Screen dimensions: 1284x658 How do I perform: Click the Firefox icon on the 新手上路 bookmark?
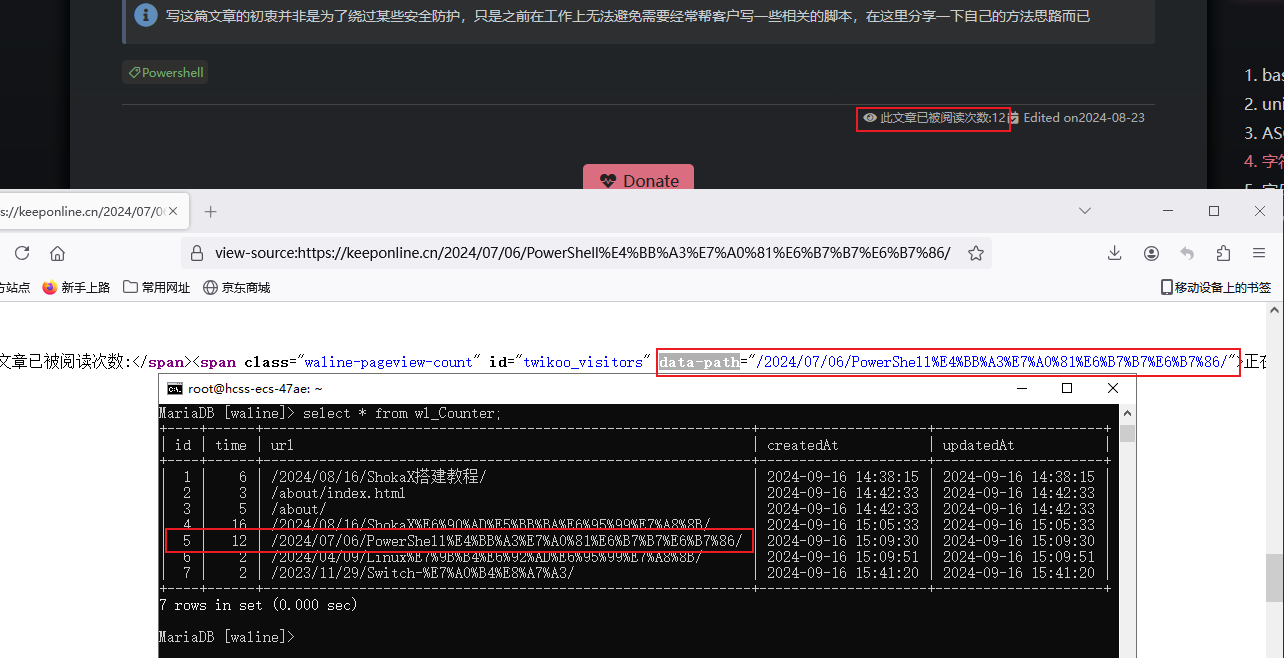[50, 288]
